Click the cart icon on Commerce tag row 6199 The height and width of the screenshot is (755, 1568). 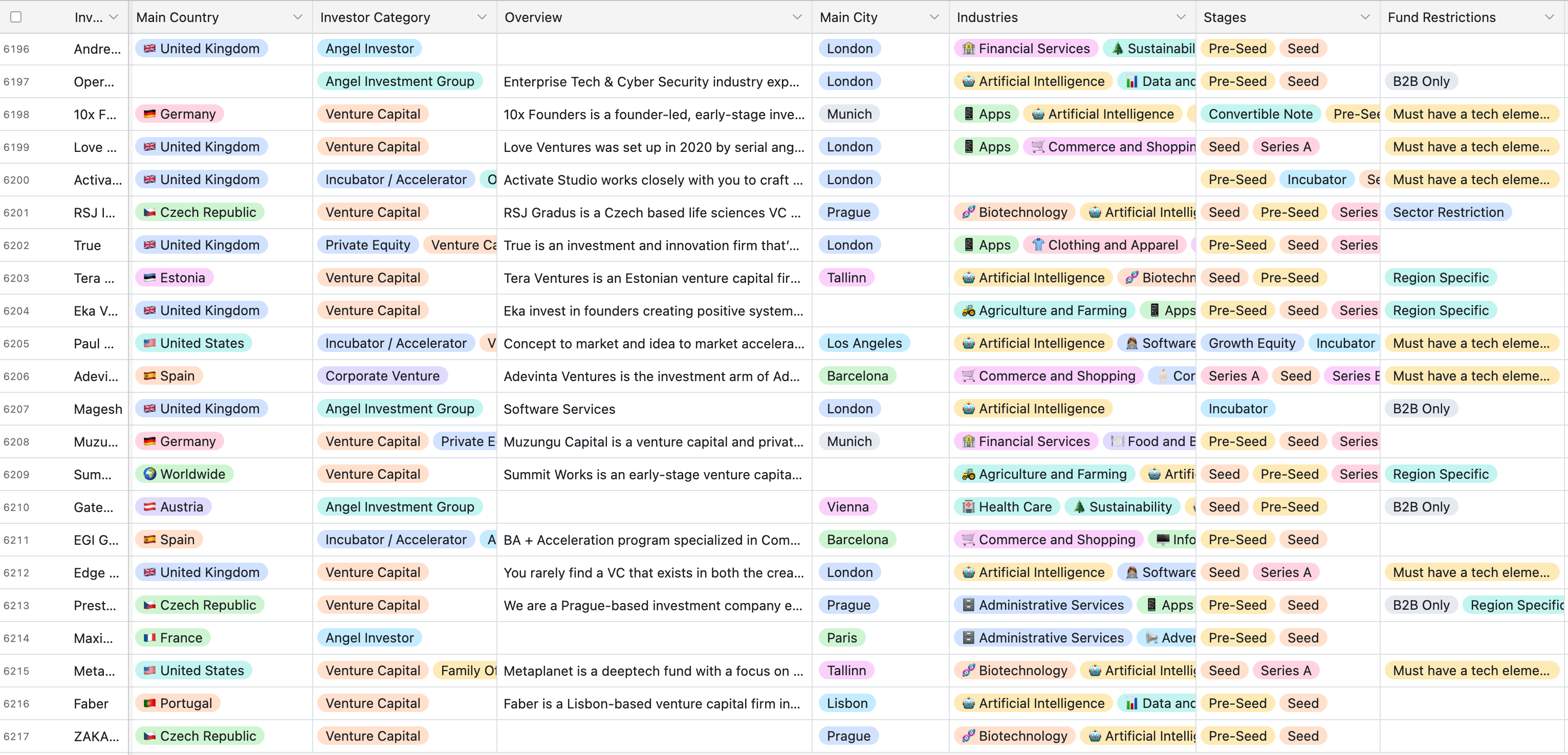click(x=1038, y=147)
